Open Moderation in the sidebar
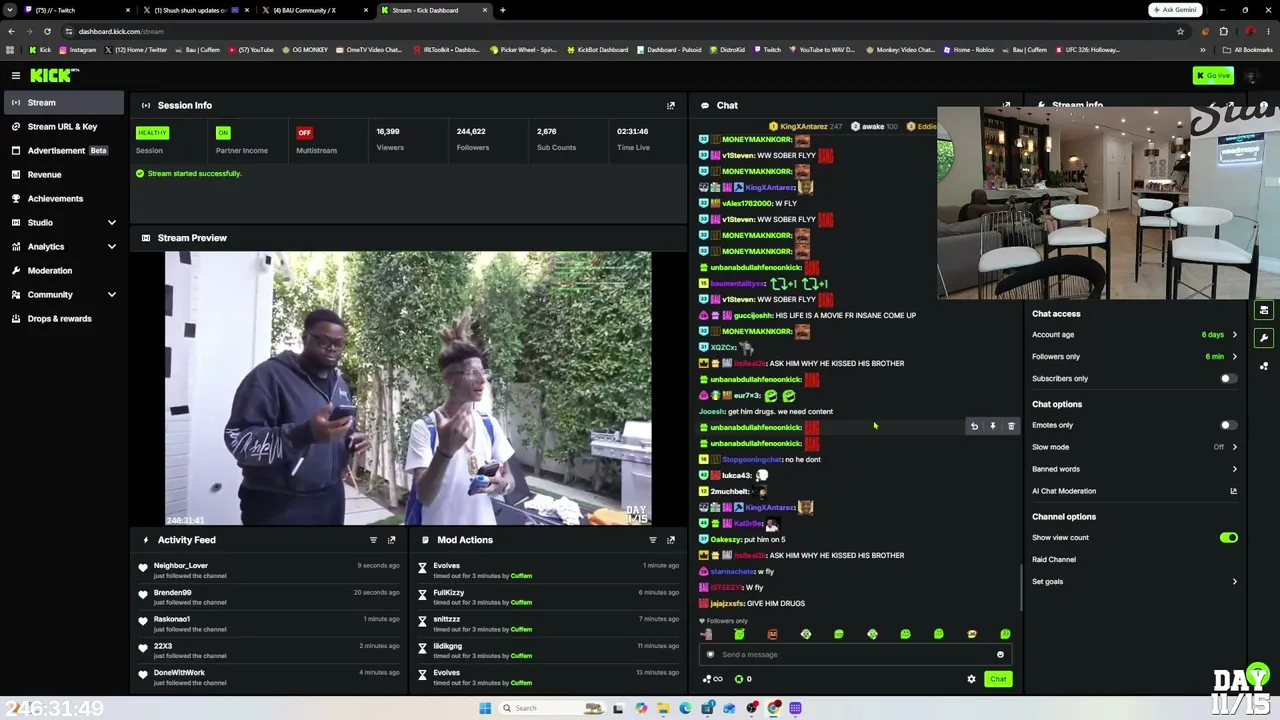 pos(63,271)
